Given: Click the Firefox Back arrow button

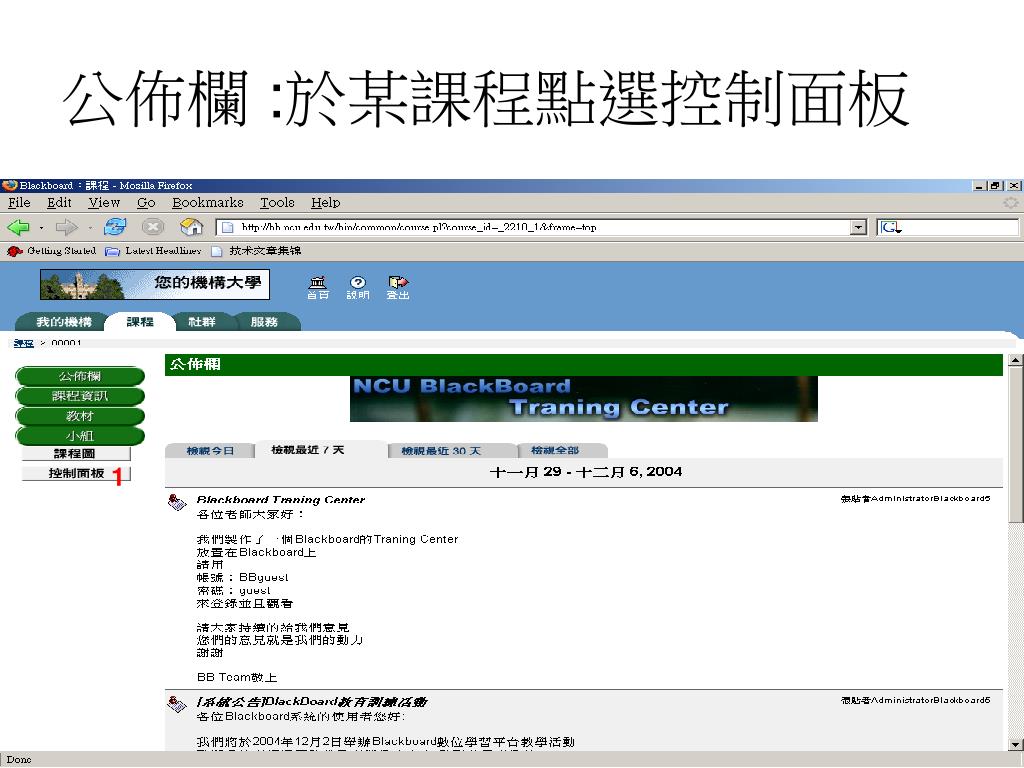Looking at the screenshot, I should tap(18, 227).
